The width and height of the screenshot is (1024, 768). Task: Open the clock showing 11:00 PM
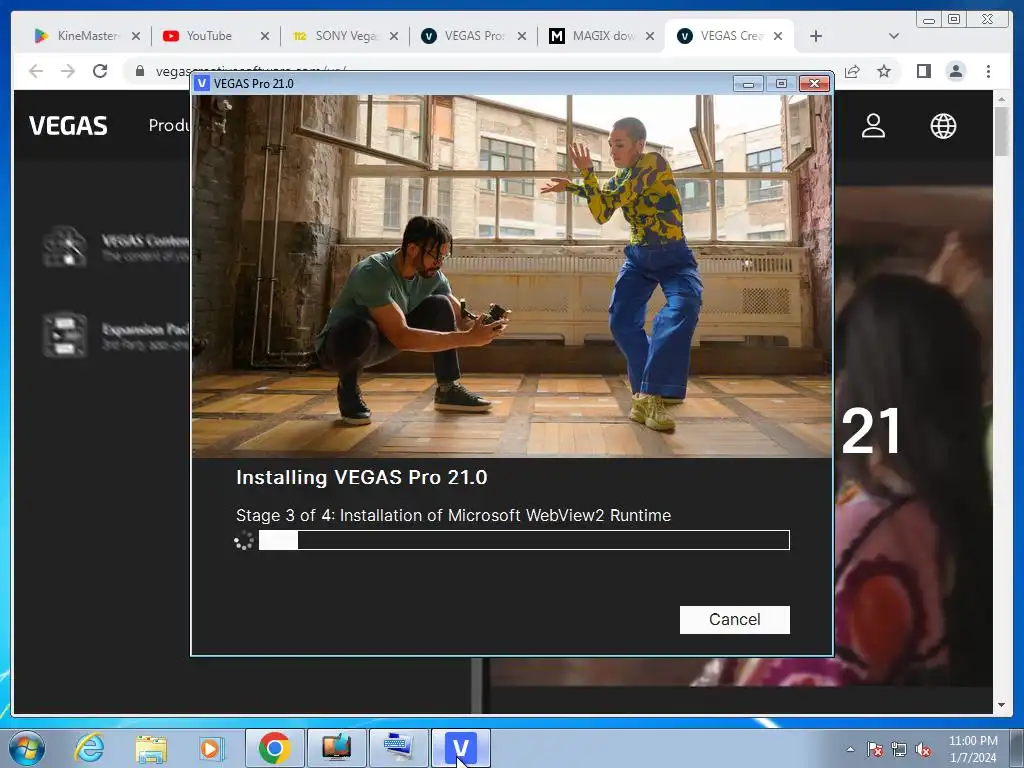tap(973, 749)
